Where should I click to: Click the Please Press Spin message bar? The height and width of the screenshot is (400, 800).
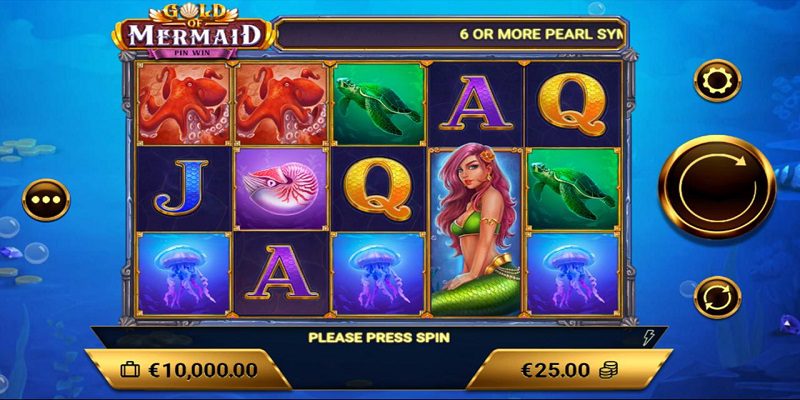(379, 337)
